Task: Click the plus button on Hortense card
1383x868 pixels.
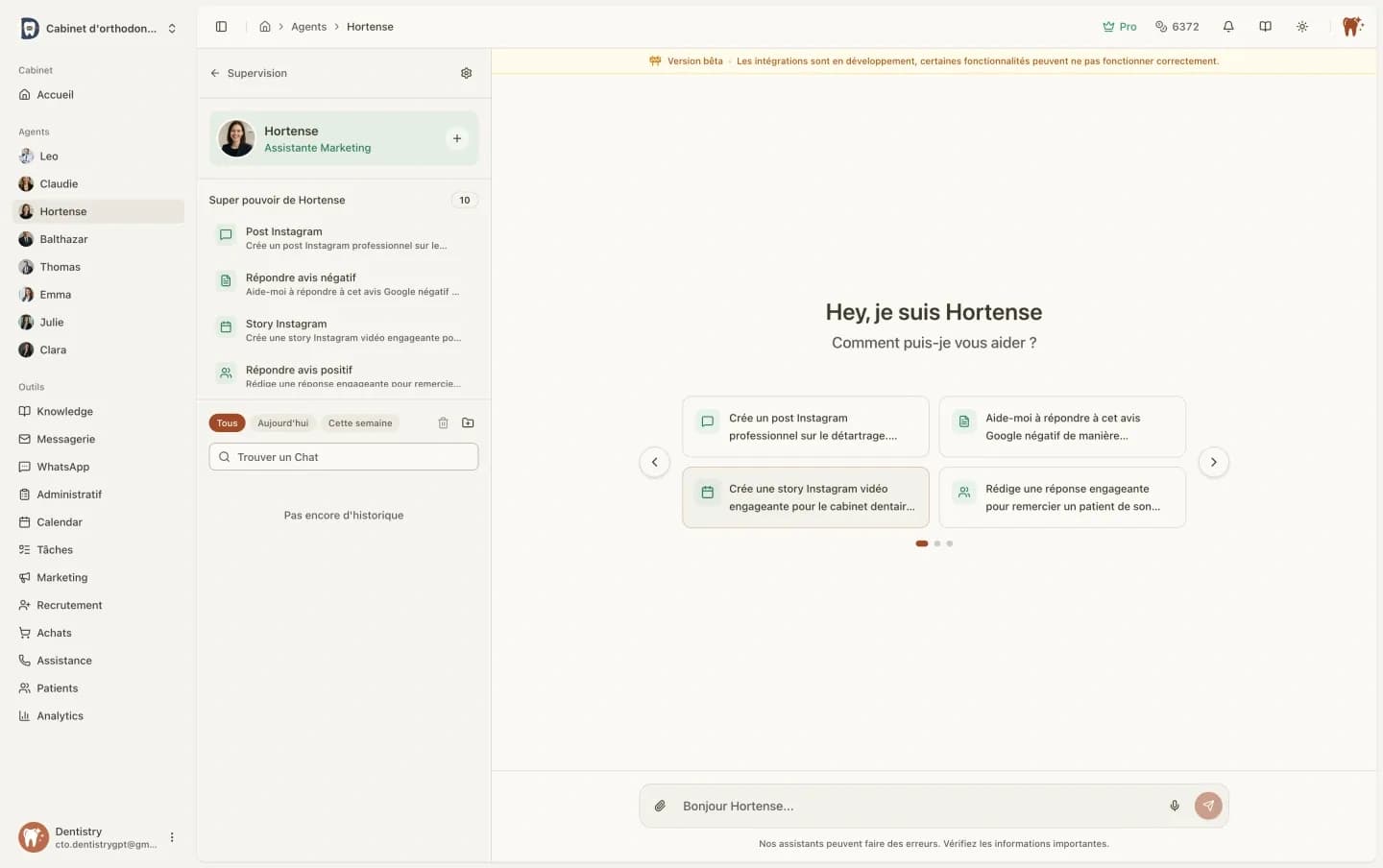Action: coord(457,138)
